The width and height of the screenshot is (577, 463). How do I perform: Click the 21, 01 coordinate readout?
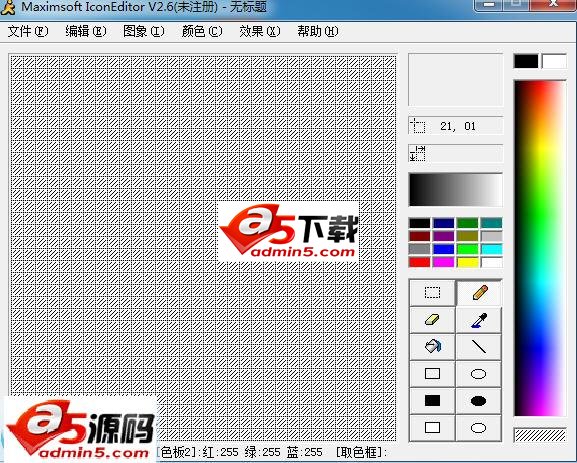click(458, 126)
